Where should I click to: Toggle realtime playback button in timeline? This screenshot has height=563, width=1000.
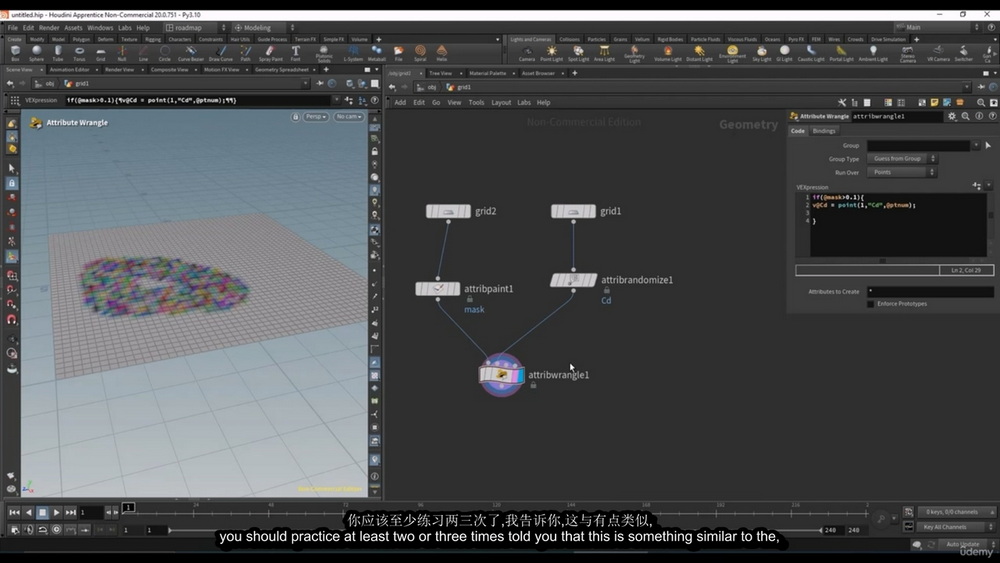click(56, 529)
